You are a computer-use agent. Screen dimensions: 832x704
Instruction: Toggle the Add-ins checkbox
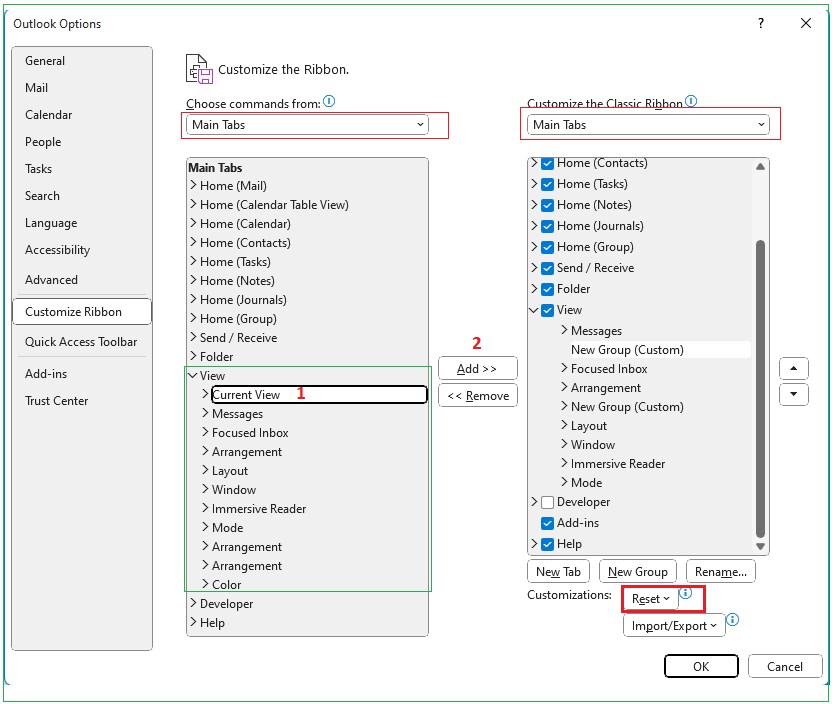tap(548, 524)
